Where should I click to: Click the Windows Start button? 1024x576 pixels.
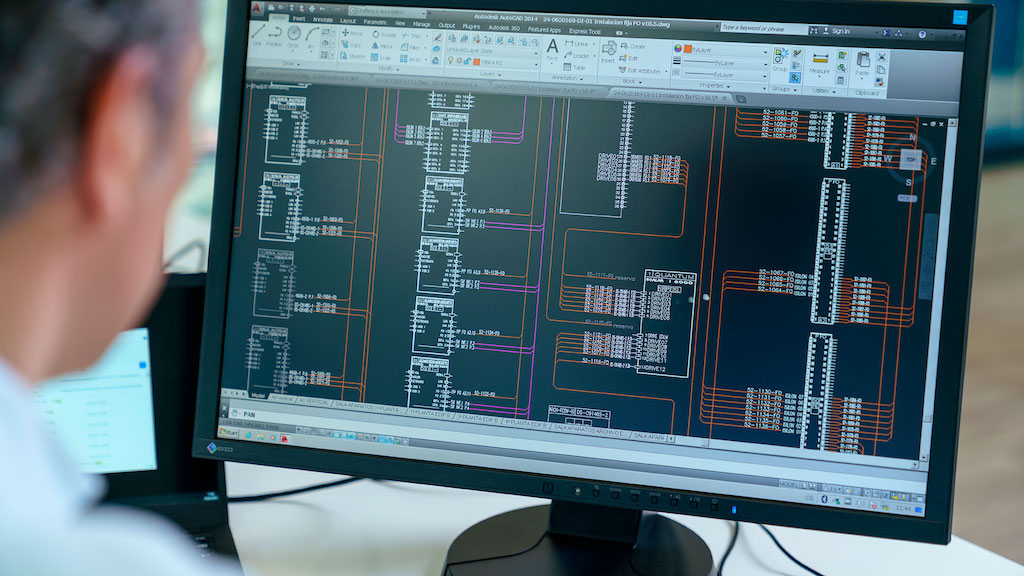[229, 432]
